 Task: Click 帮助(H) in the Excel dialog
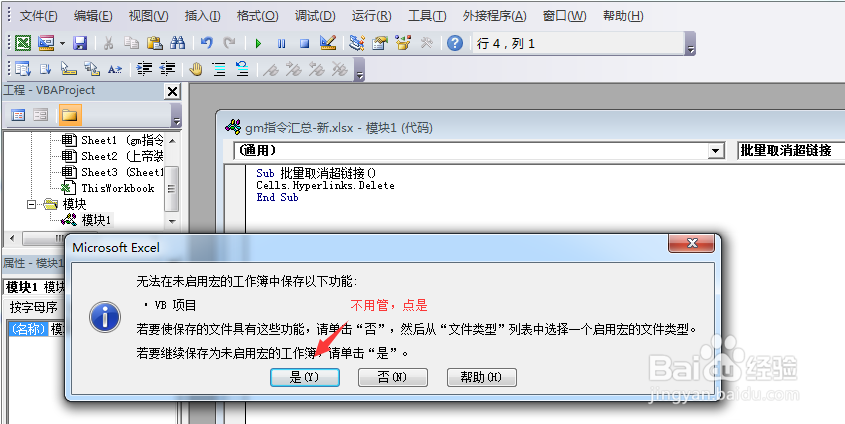[x=482, y=377]
